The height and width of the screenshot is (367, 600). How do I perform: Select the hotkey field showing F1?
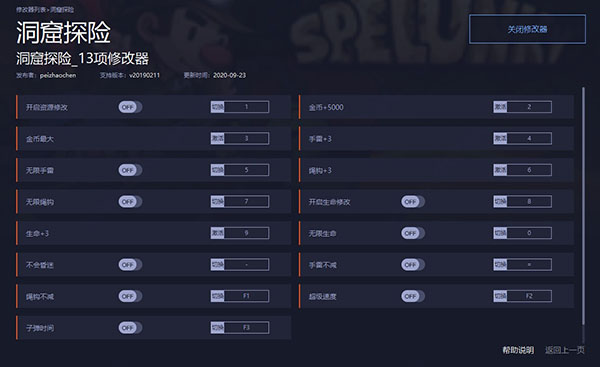click(x=246, y=296)
